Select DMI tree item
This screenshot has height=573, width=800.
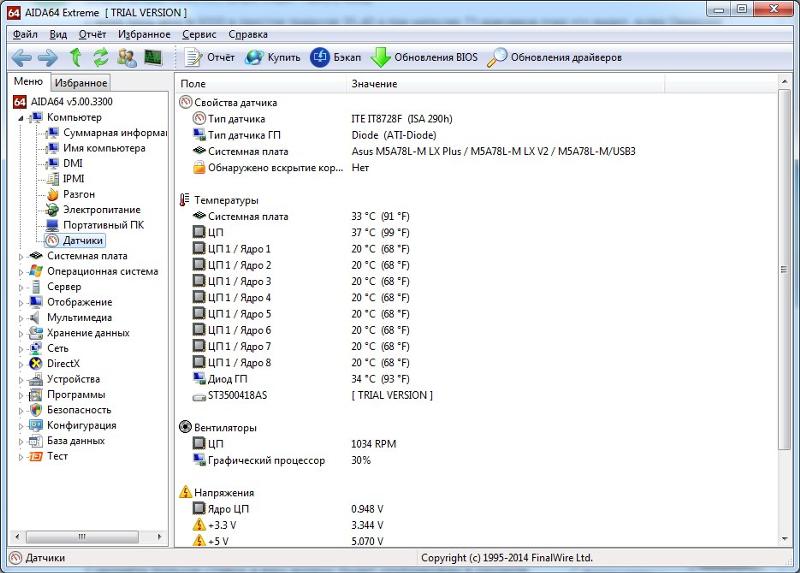point(72,163)
